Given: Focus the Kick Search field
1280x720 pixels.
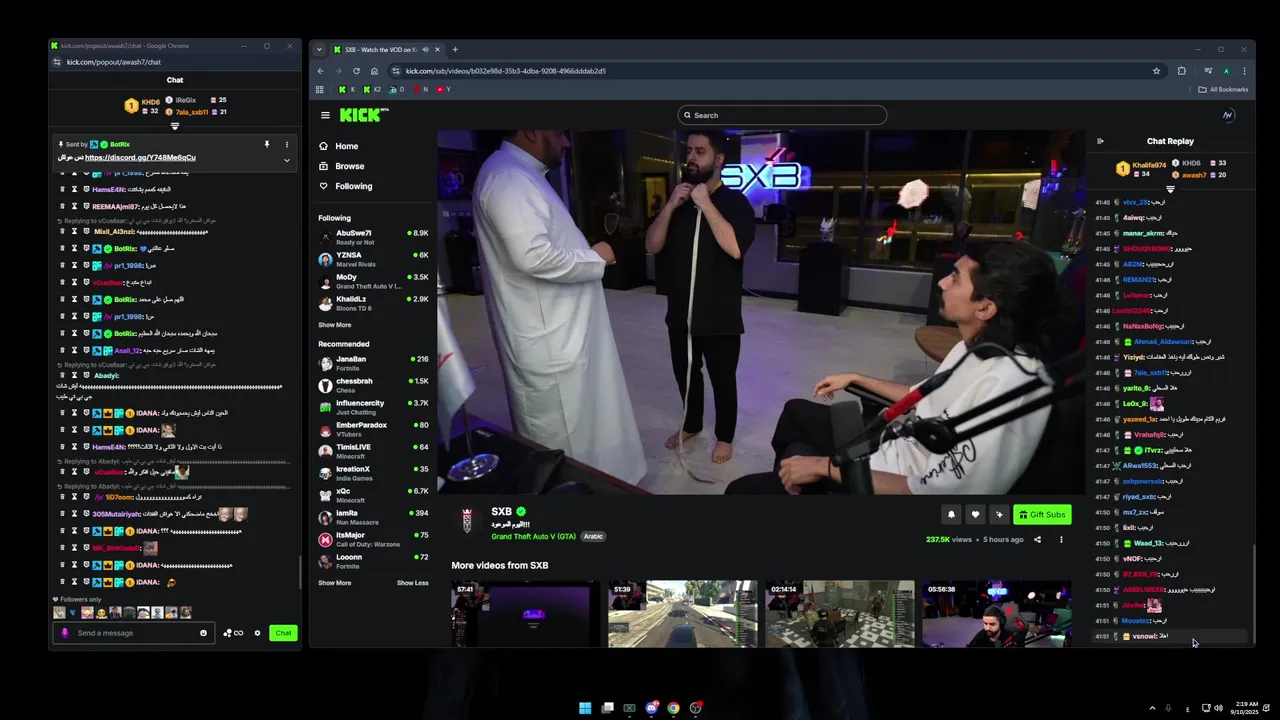Looking at the screenshot, I should [782, 115].
